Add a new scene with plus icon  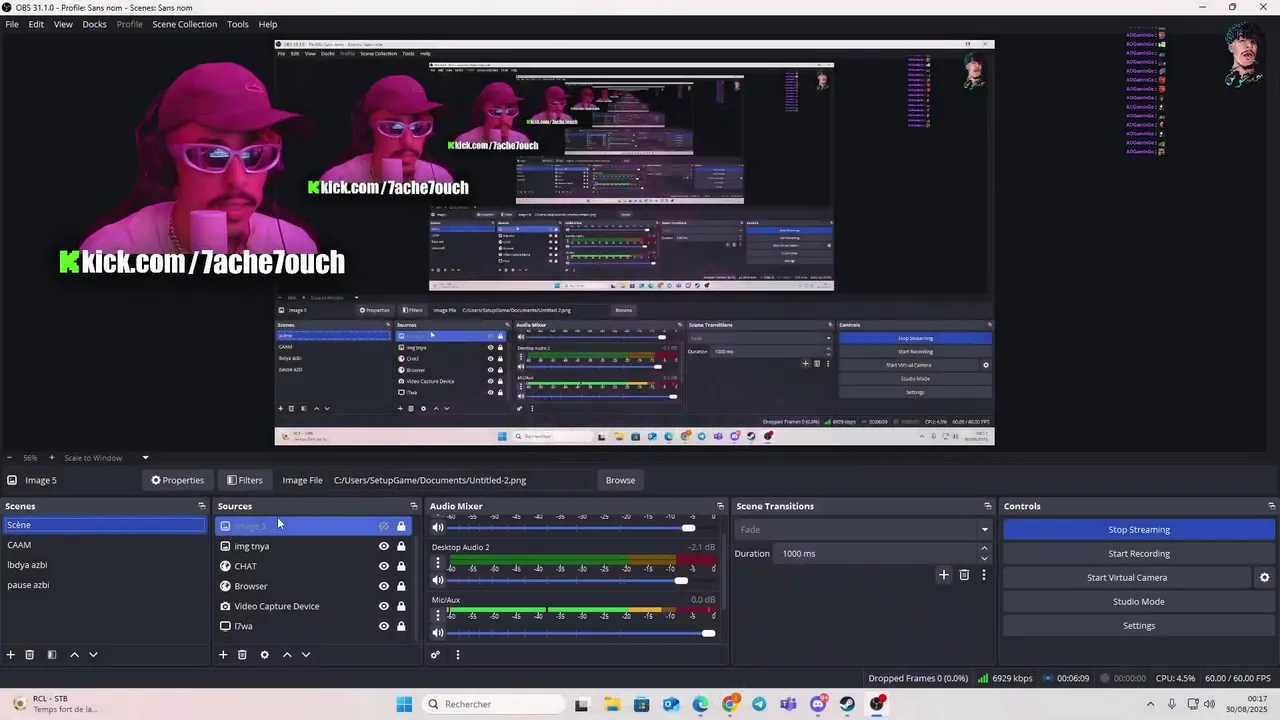point(11,655)
